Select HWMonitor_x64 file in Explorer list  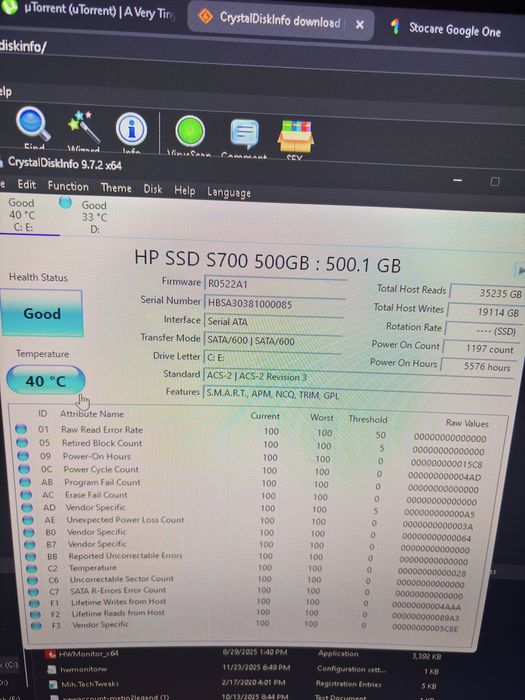(88, 654)
